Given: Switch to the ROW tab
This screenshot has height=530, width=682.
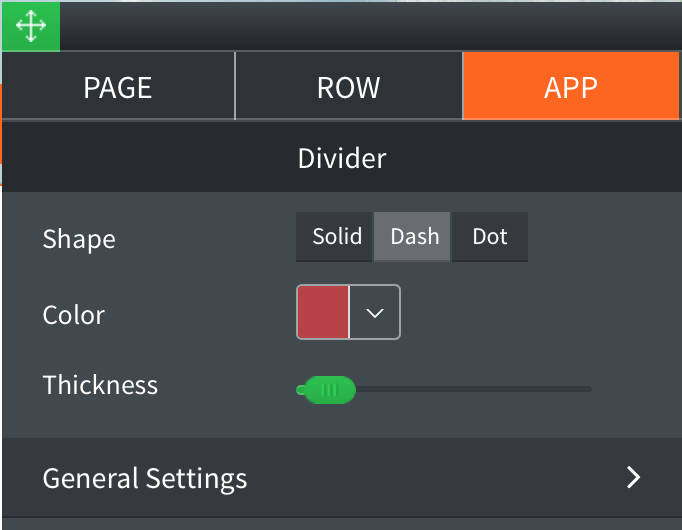Looking at the screenshot, I should point(349,86).
